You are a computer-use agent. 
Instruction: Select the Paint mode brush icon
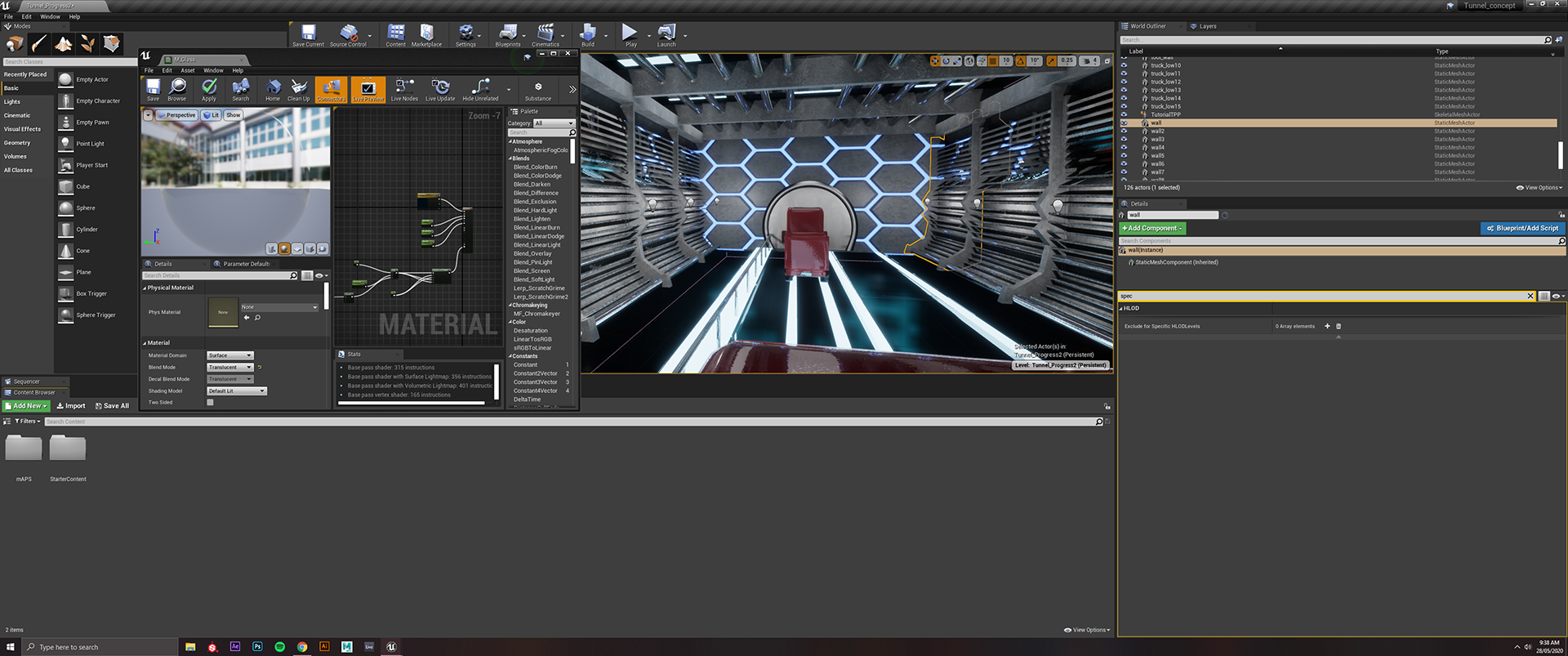(39, 43)
